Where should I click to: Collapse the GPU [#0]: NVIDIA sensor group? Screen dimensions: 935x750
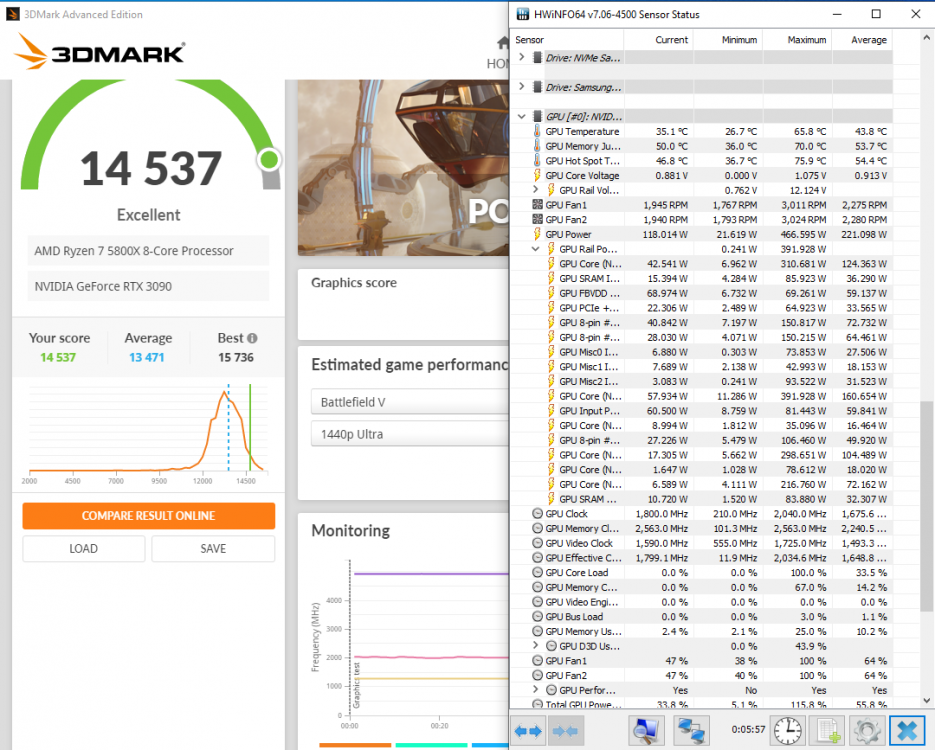click(x=522, y=116)
